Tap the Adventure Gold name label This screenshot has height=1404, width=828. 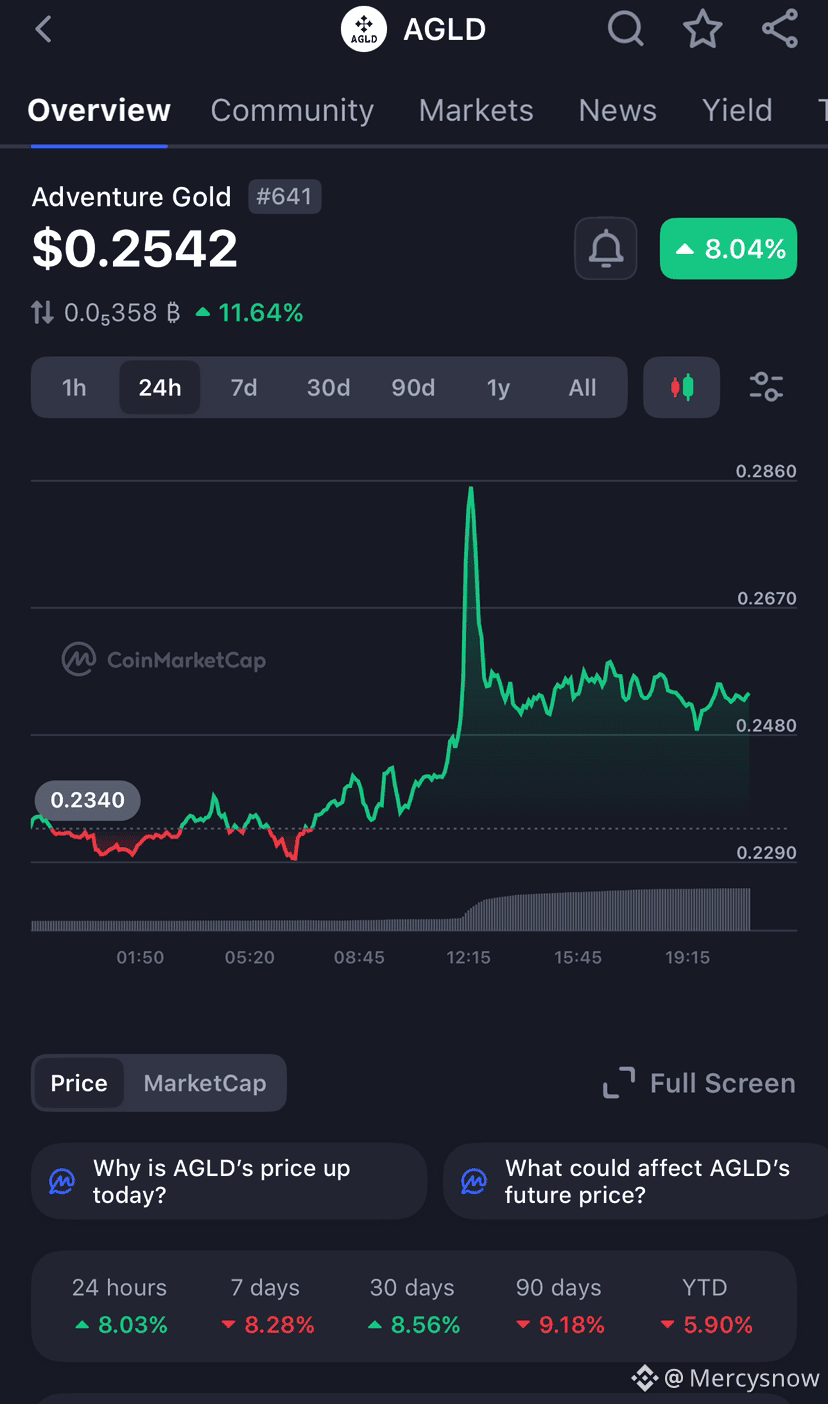[131, 196]
